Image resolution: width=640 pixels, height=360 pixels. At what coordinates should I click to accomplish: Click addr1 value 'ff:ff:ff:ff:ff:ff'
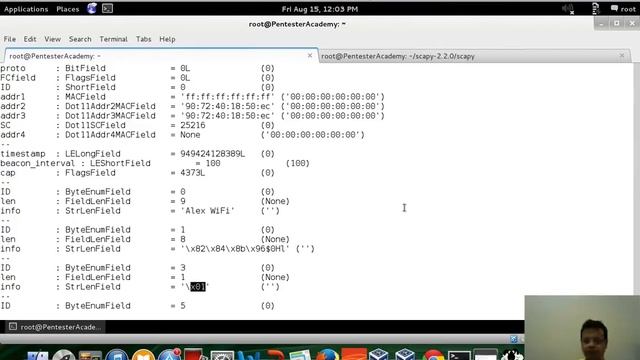(x=228, y=97)
